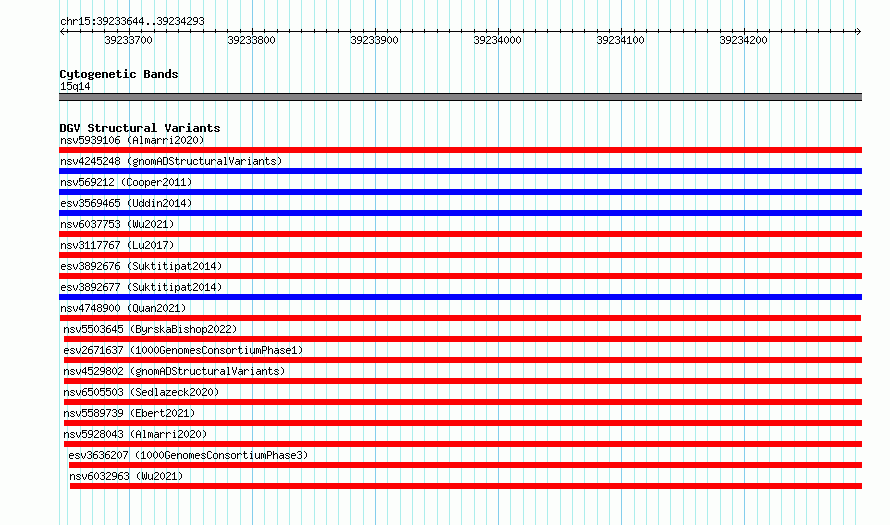Click ruler position 39234100

tap(620, 40)
